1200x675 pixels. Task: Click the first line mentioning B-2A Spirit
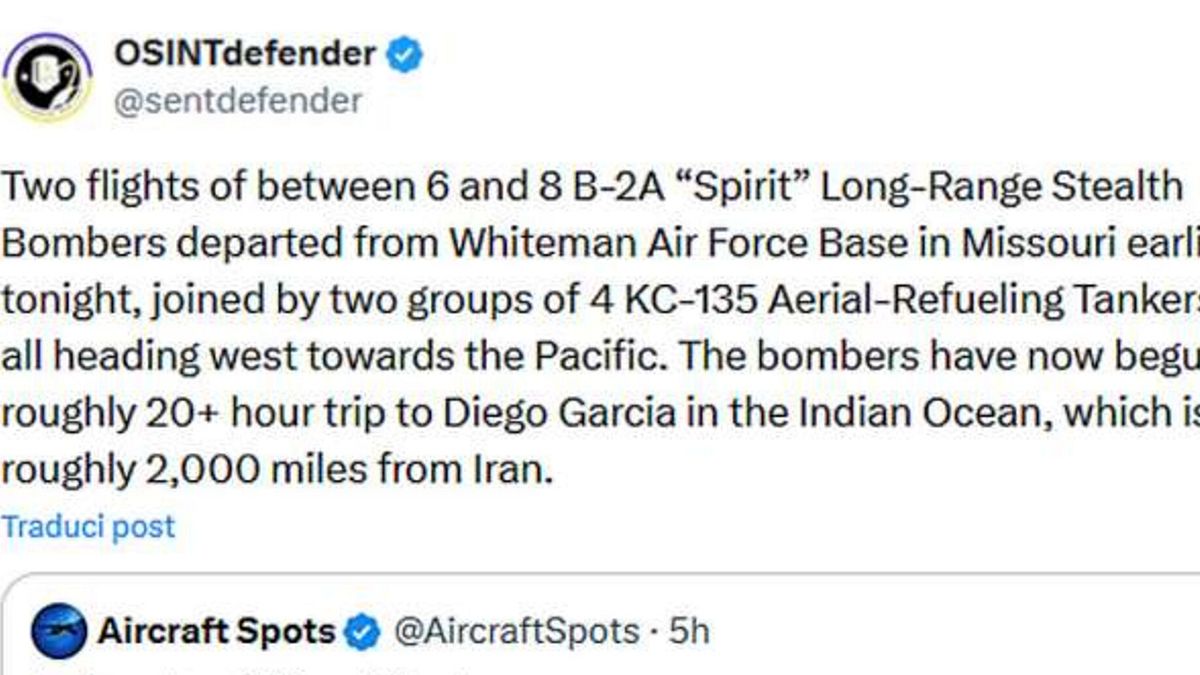coord(593,187)
